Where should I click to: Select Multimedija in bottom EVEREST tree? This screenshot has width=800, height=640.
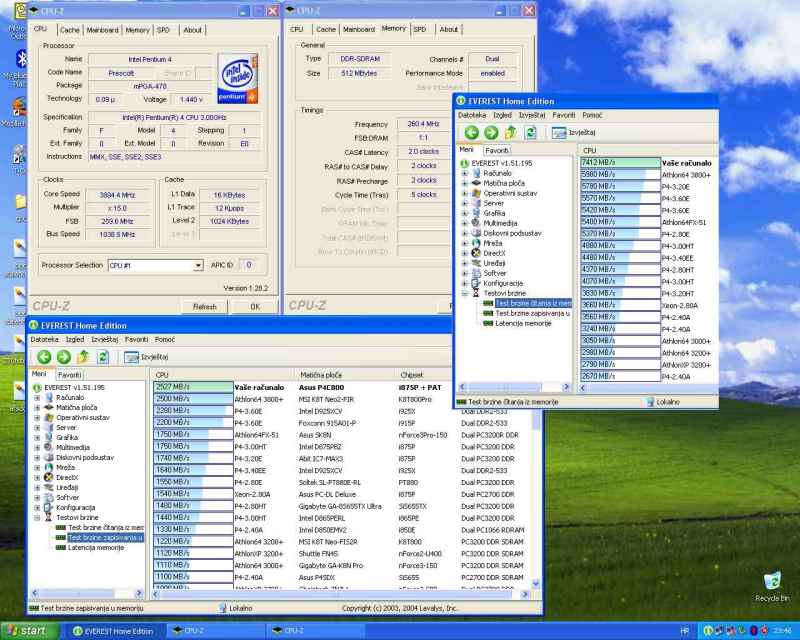click(x=73, y=447)
